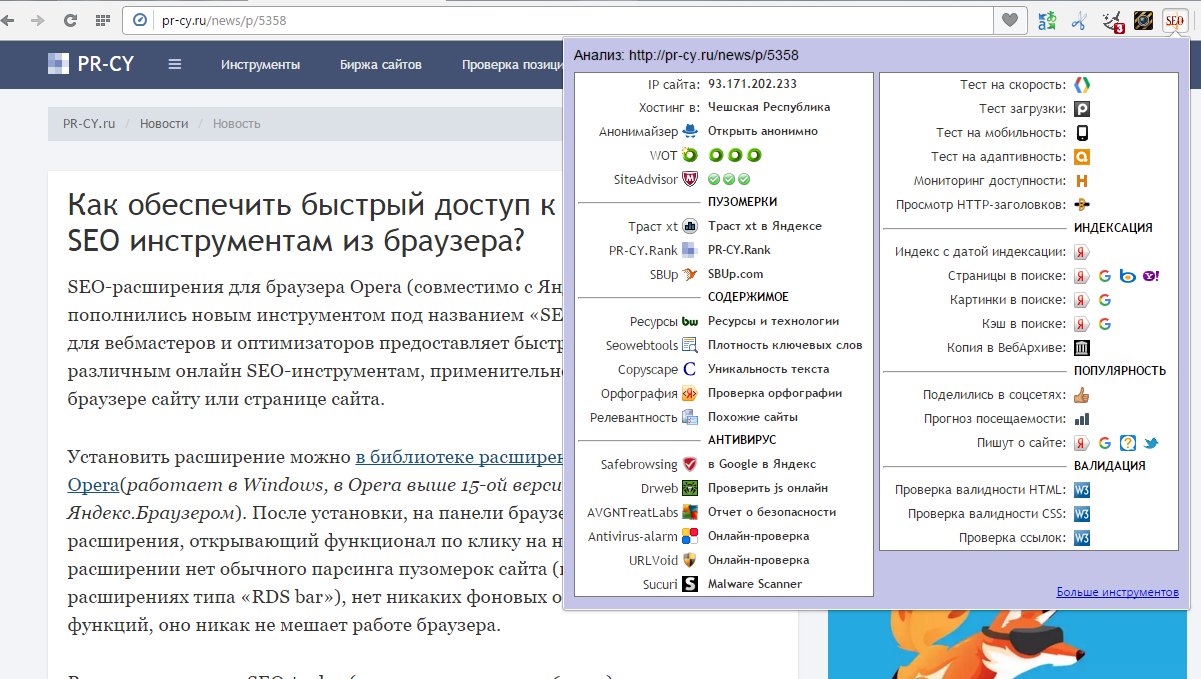Open the hamburger menu next to PR-CY logo

pos(175,65)
